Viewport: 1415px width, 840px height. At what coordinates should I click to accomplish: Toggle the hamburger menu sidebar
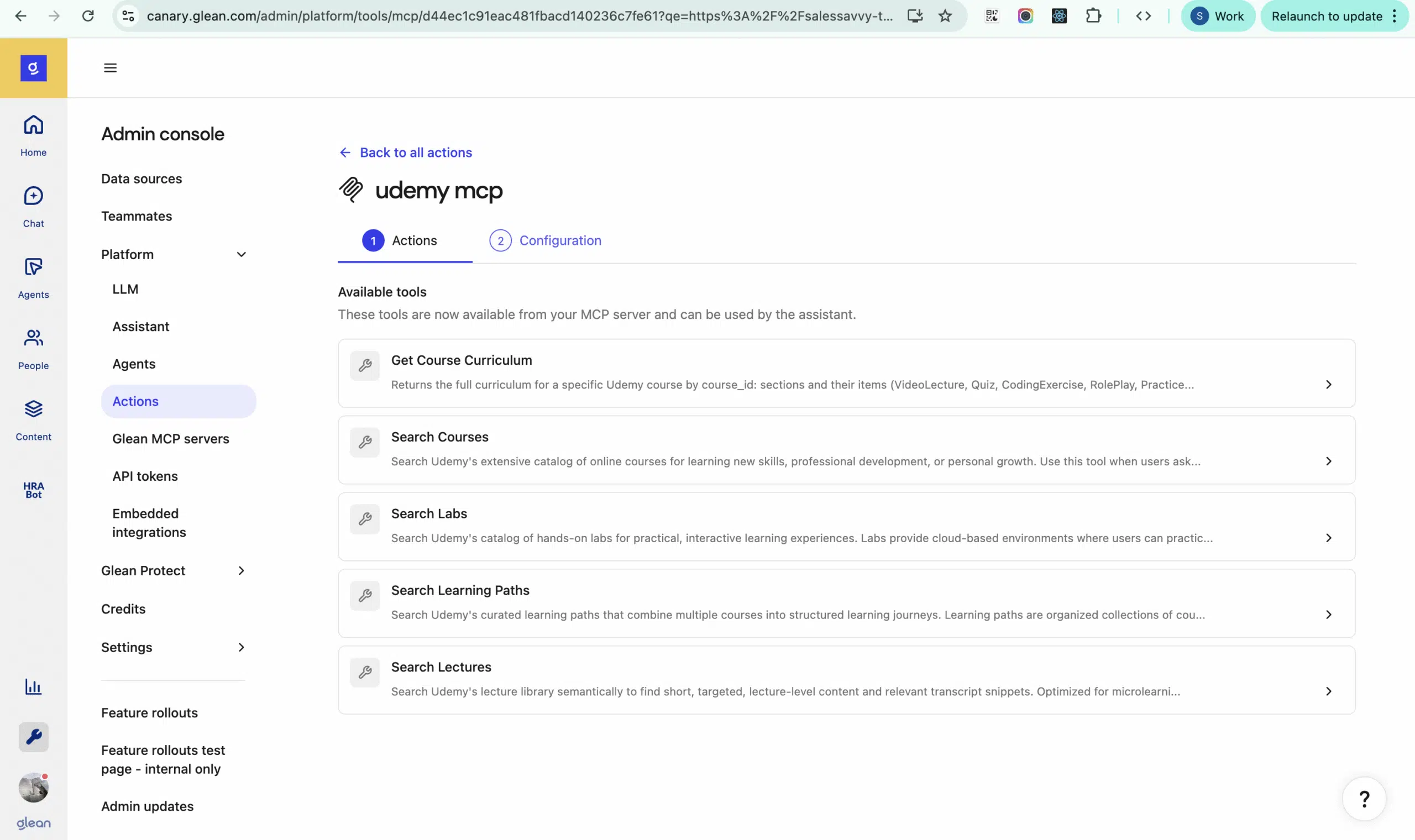(111, 68)
